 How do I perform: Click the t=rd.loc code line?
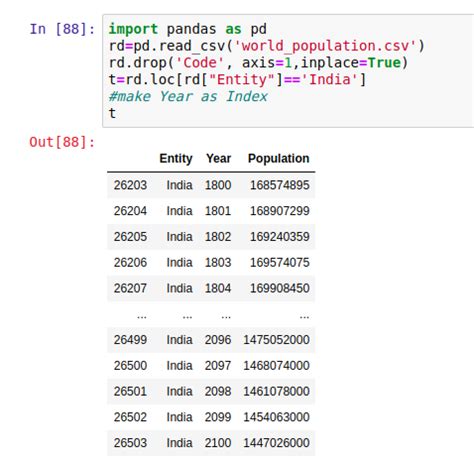(237, 80)
